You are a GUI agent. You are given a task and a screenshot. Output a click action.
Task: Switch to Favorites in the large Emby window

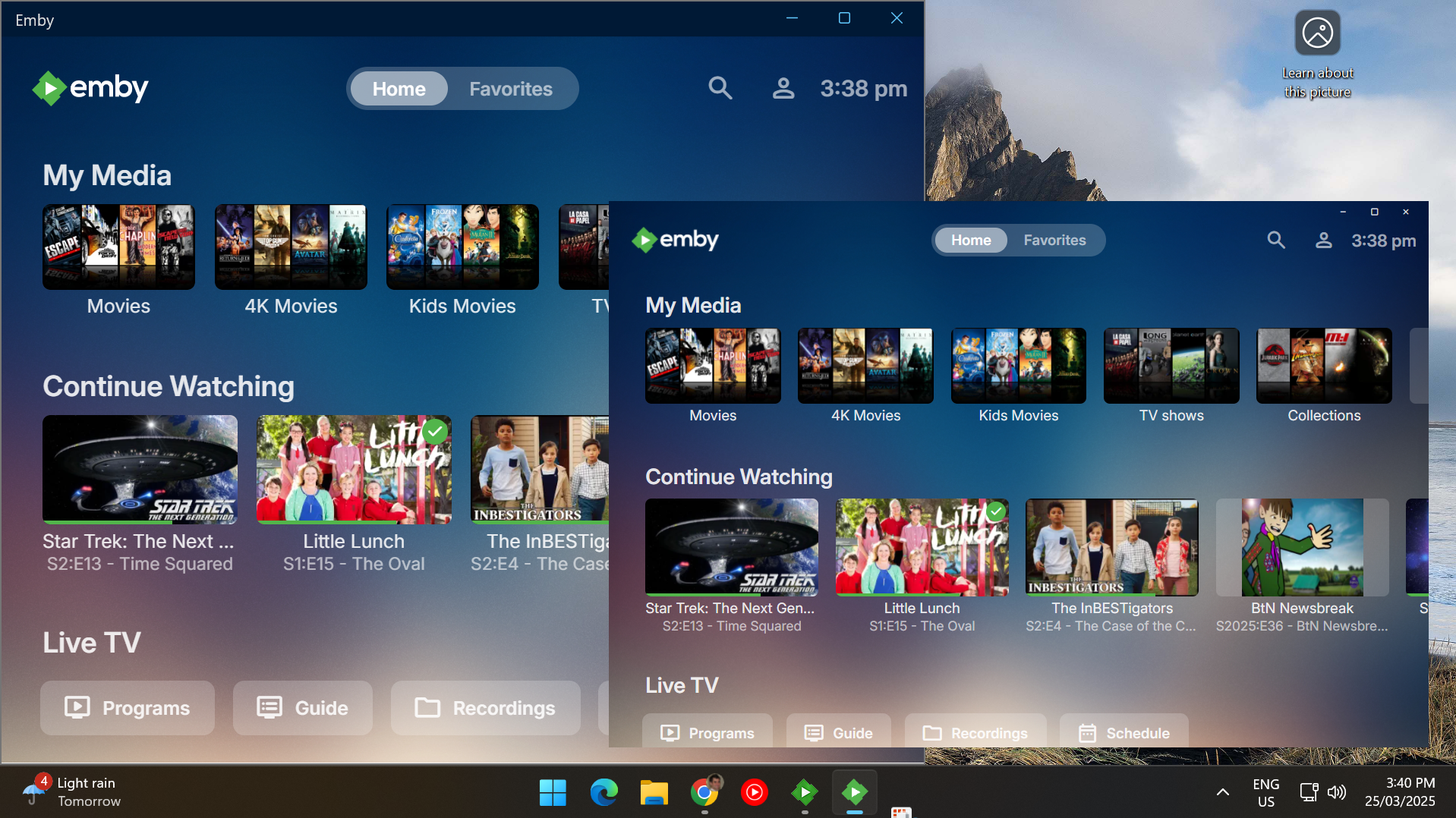click(511, 89)
